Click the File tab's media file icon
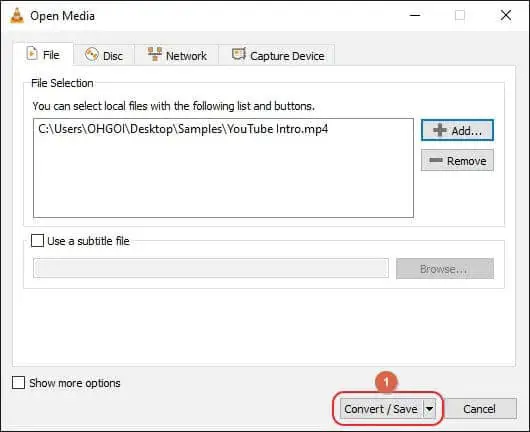Viewport: 530px width, 432px height. (x=32, y=54)
